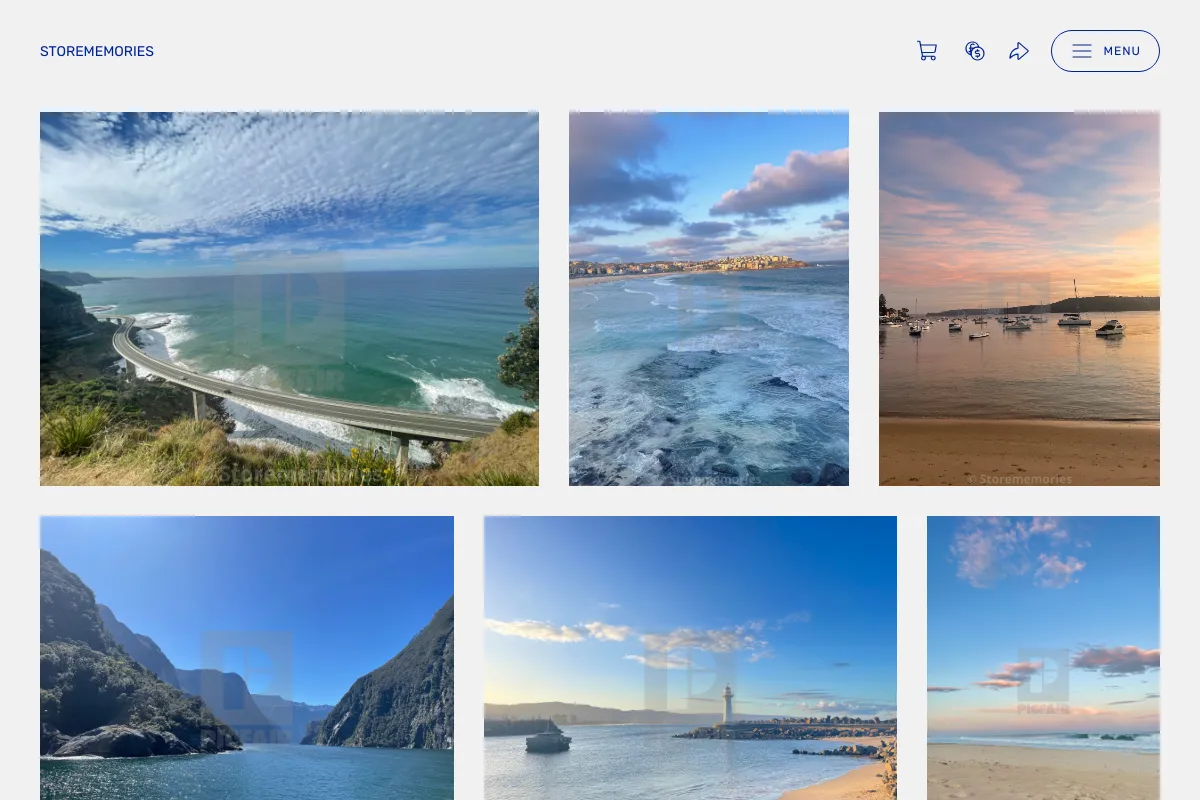Go to STOREMEMORIES home link
This screenshot has width=1200, height=800.
(97, 51)
